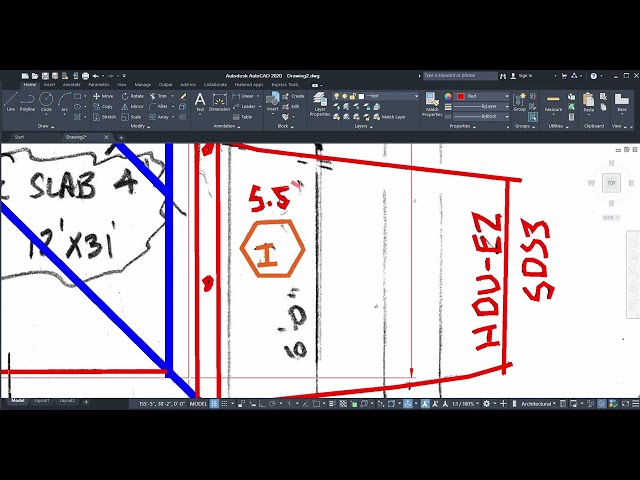Click the Trim tool
The image size is (640, 480).
pyautogui.click(x=158, y=96)
